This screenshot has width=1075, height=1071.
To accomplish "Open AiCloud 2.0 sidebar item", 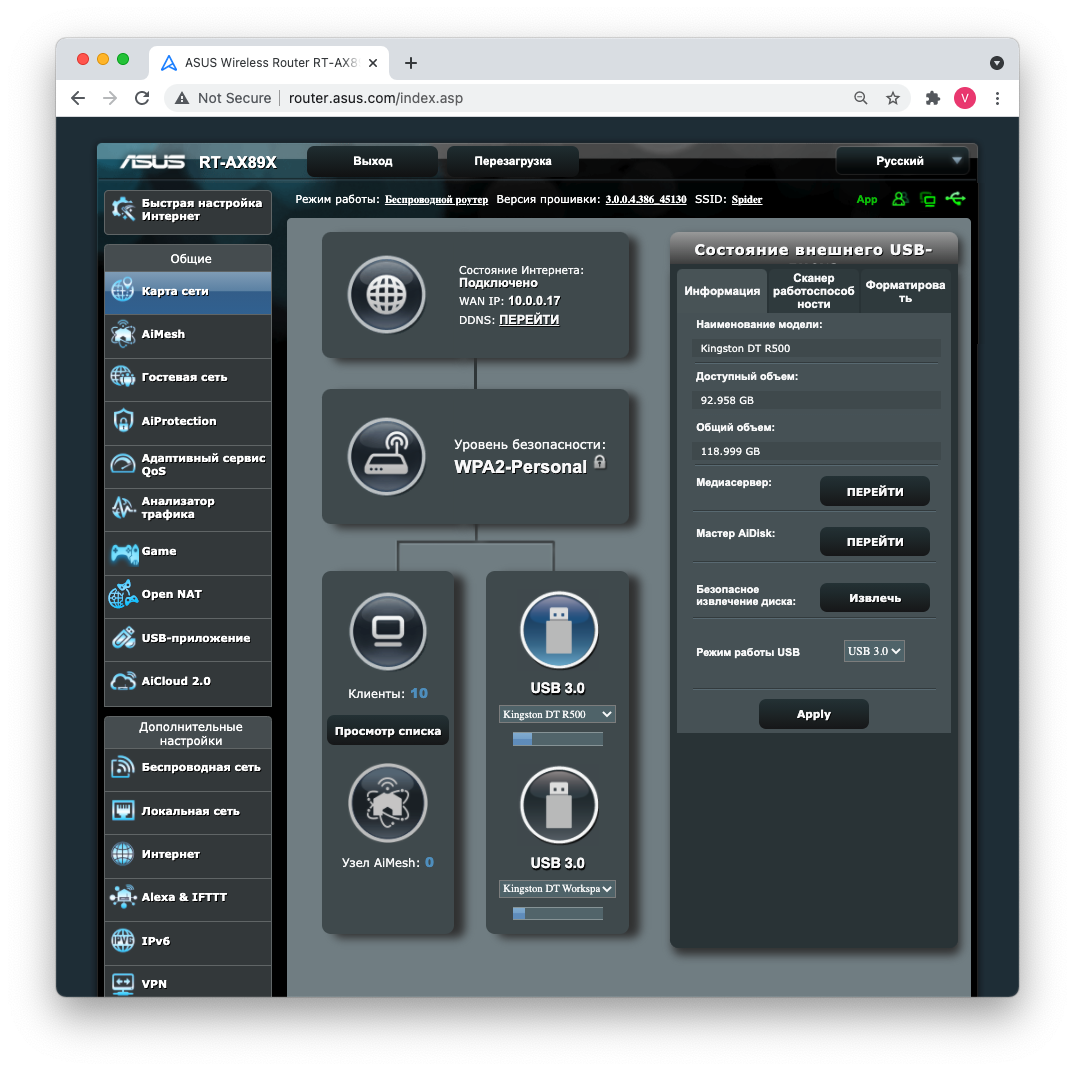I will click(188, 682).
